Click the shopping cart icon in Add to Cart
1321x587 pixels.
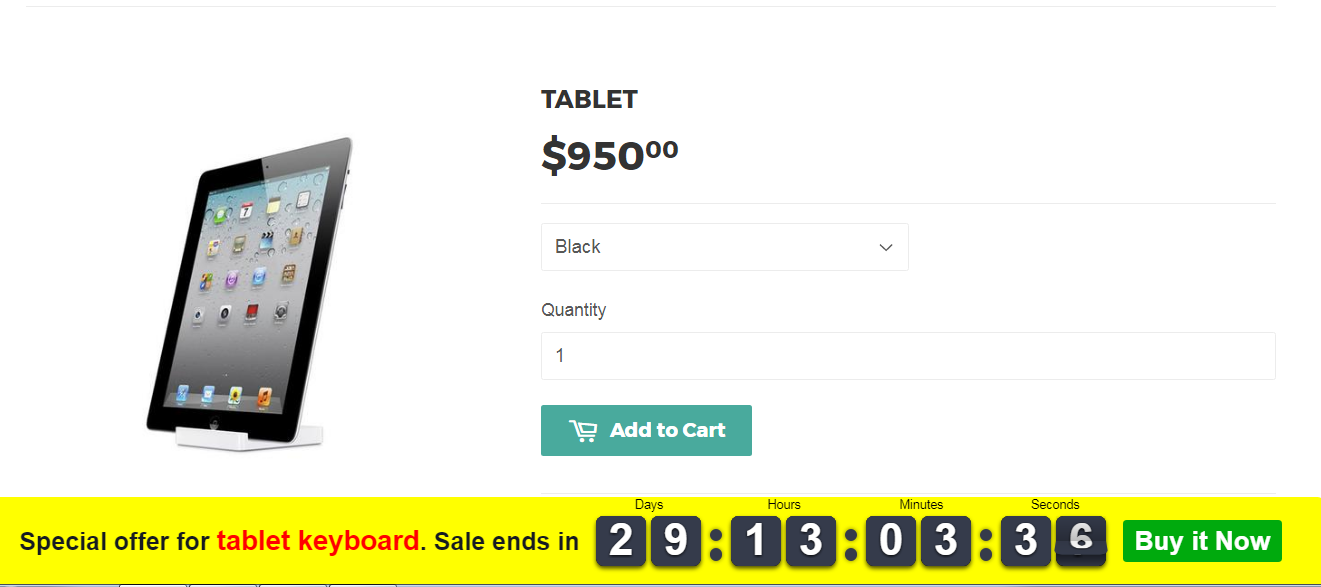pyautogui.click(x=583, y=431)
